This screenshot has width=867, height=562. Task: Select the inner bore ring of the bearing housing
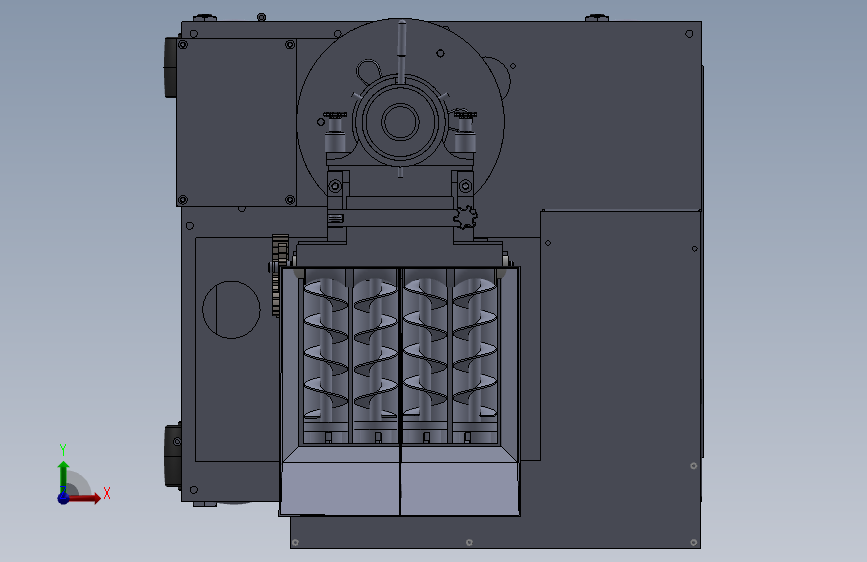pyautogui.click(x=400, y=122)
